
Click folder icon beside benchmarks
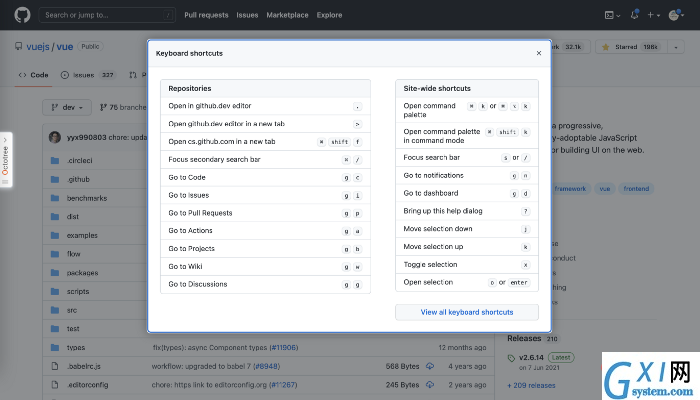(x=55, y=198)
